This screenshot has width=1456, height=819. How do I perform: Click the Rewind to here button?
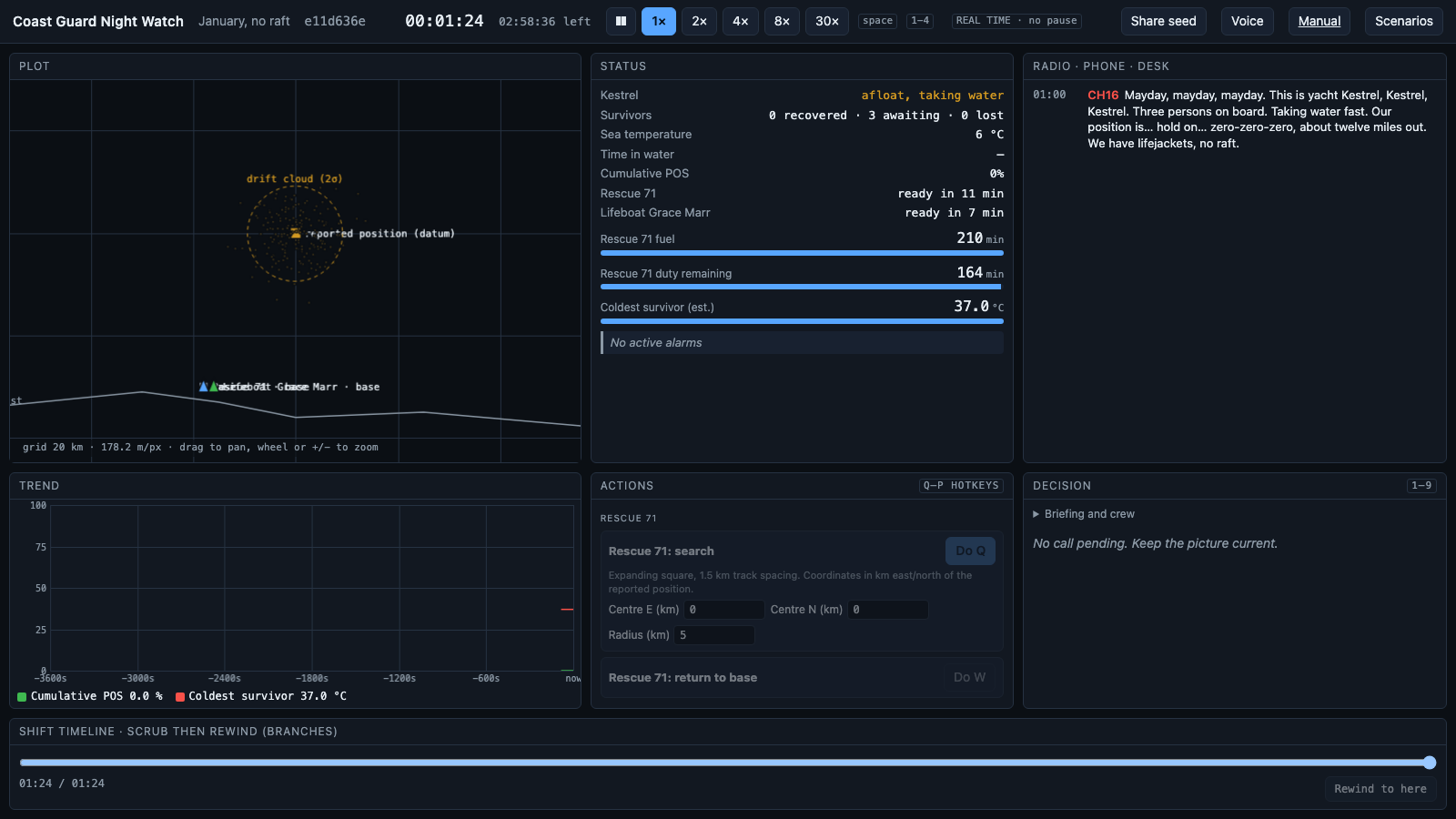[1380, 789]
